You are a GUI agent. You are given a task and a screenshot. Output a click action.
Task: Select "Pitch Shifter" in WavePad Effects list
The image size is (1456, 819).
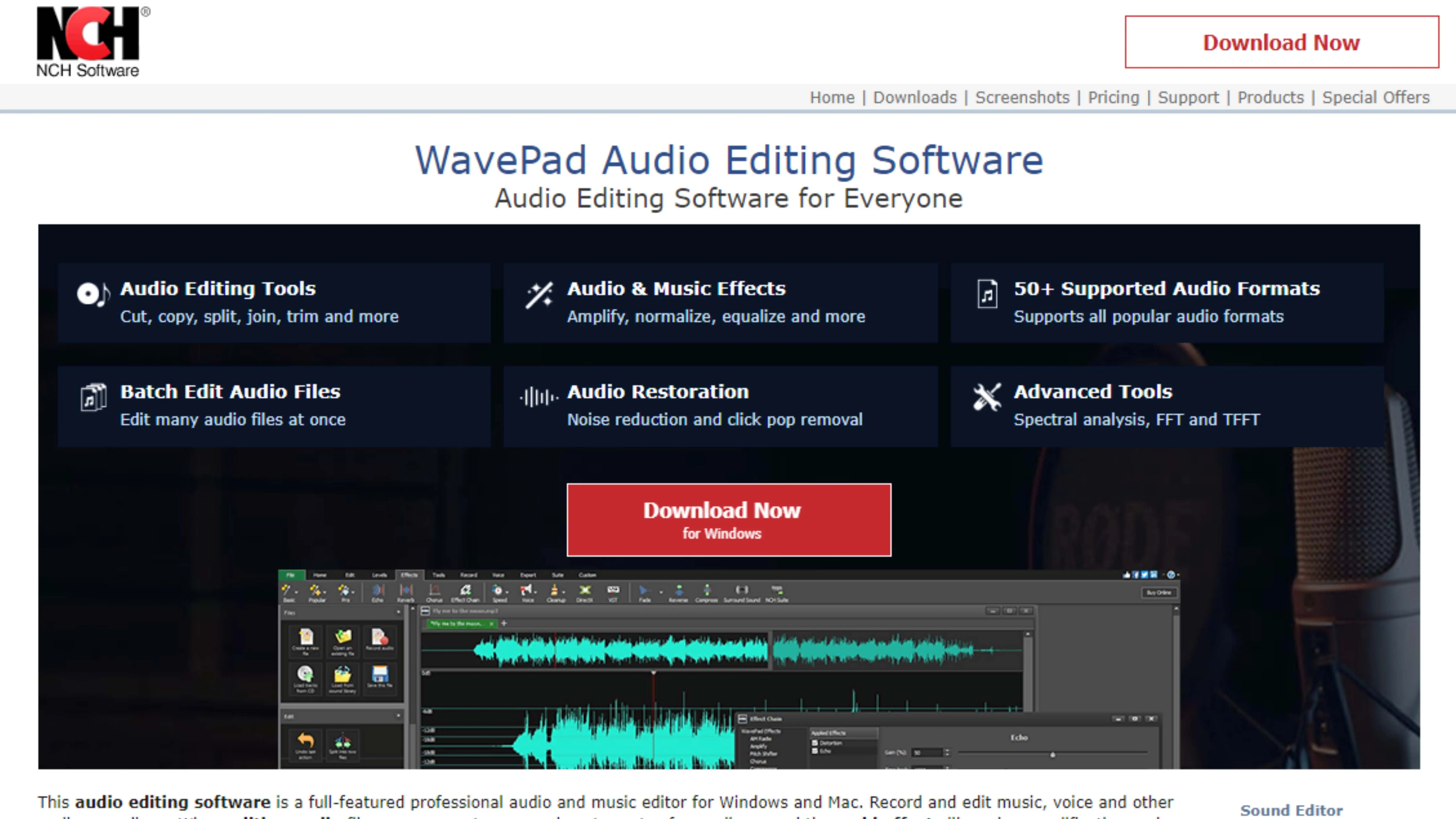(x=764, y=754)
